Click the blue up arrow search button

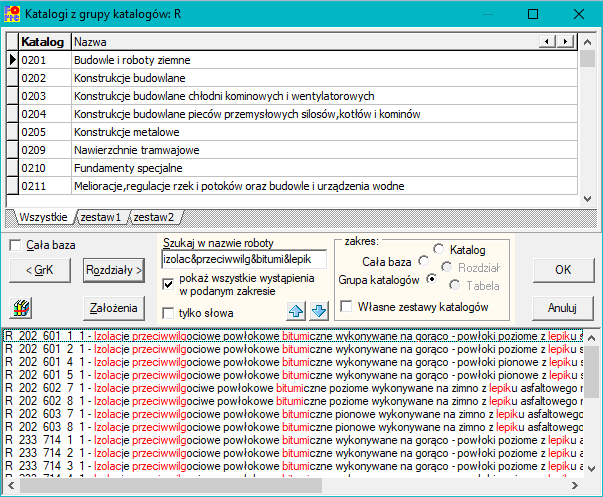click(x=296, y=311)
